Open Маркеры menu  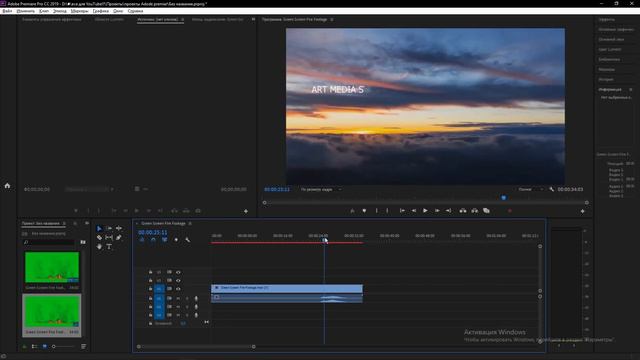click(79, 11)
